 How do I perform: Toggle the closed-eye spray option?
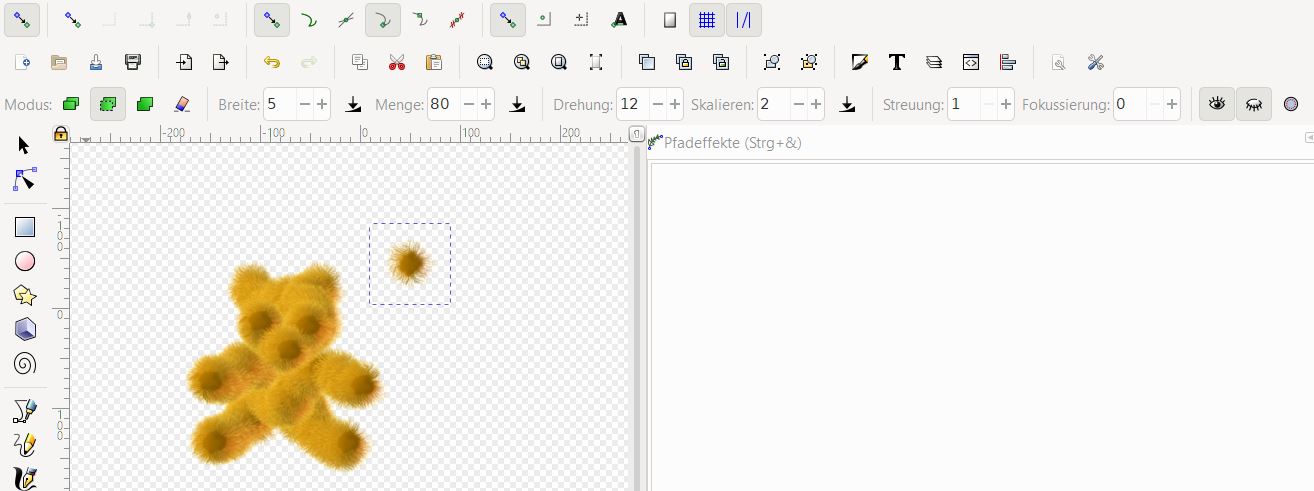[x=1254, y=104]
